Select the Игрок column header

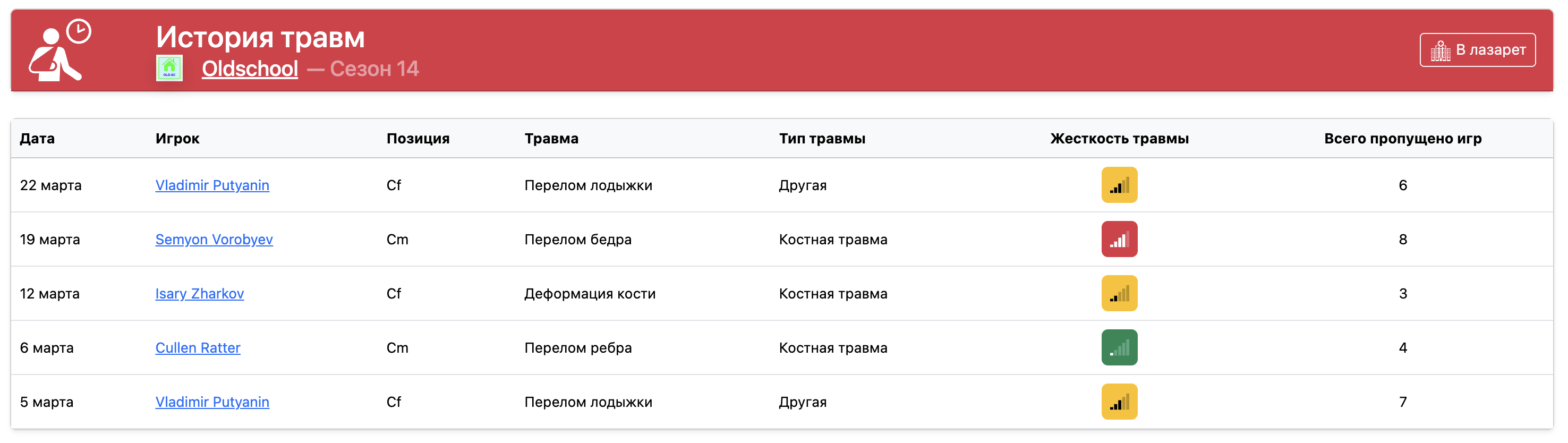[178, 138]
